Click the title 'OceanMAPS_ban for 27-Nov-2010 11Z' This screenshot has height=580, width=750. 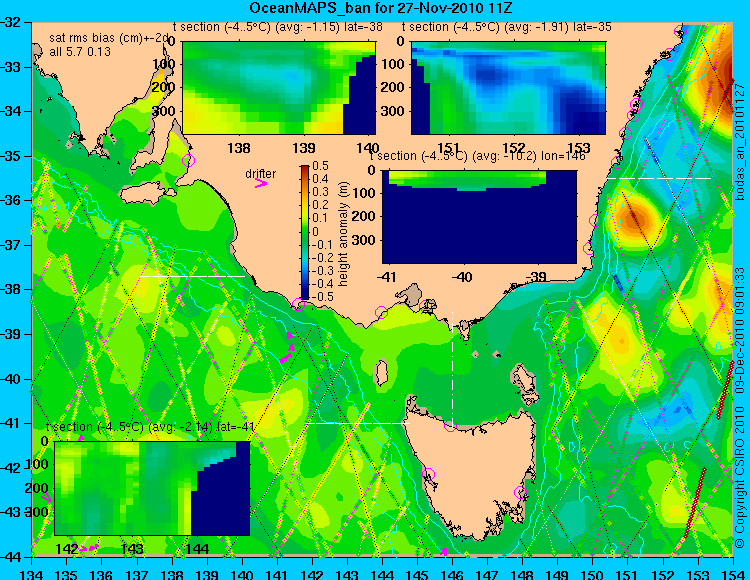(x=381, y=8)
